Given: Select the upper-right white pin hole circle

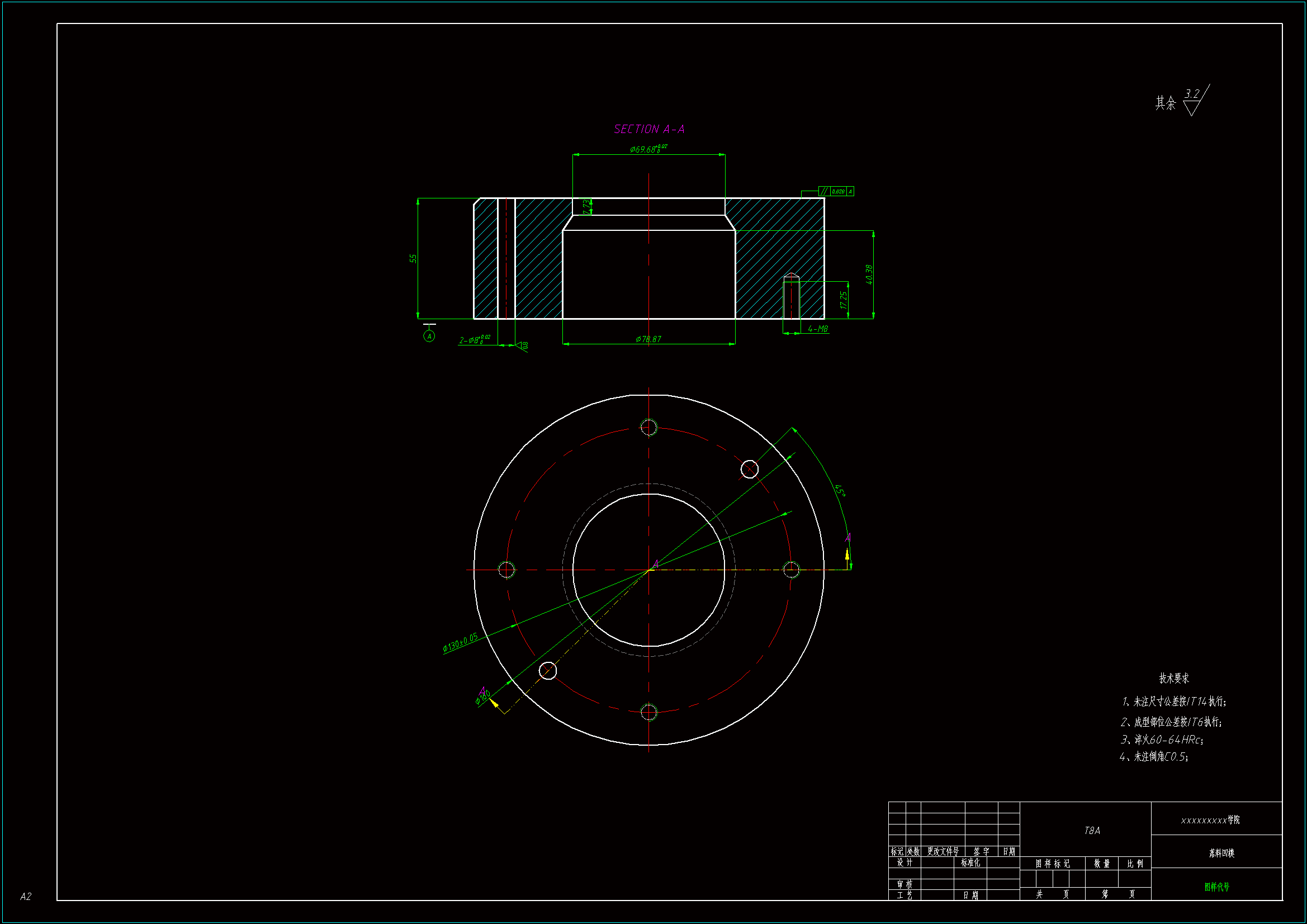Looking at the screenshot, I should point(749,470).
